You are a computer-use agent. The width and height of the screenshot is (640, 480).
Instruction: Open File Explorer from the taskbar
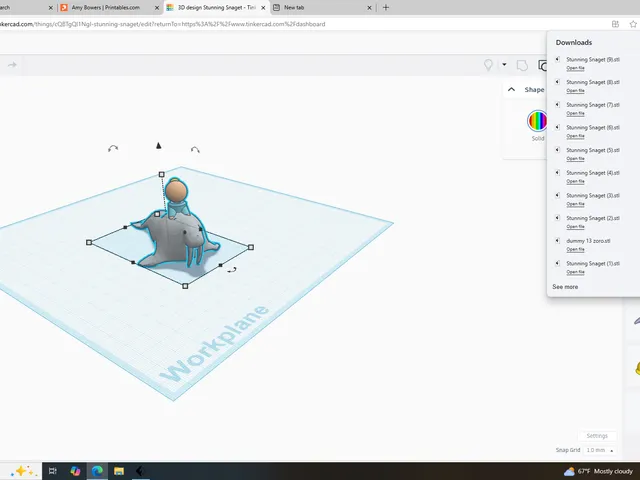[x=119, y=471]
